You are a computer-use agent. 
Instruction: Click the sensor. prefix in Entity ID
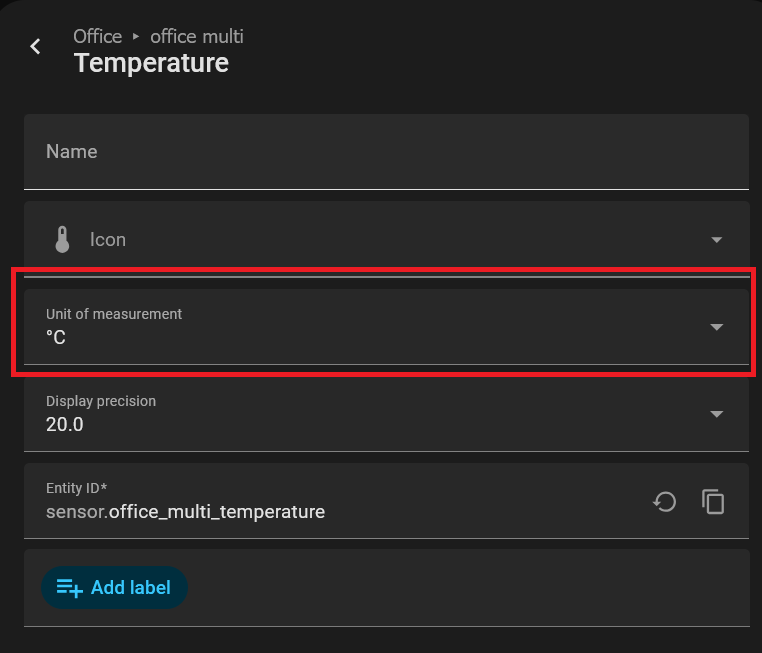(x=76, y=512)
